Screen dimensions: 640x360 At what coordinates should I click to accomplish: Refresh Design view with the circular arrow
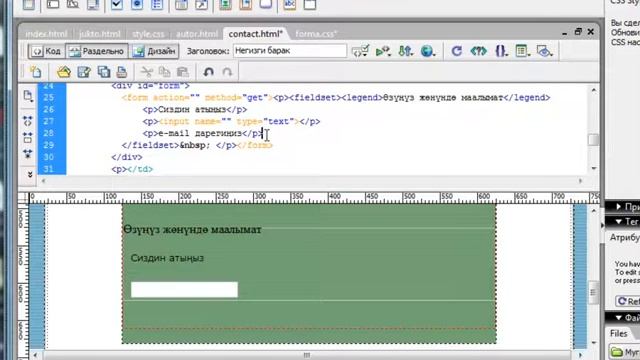pyautogui.click(x=456, y=51)
